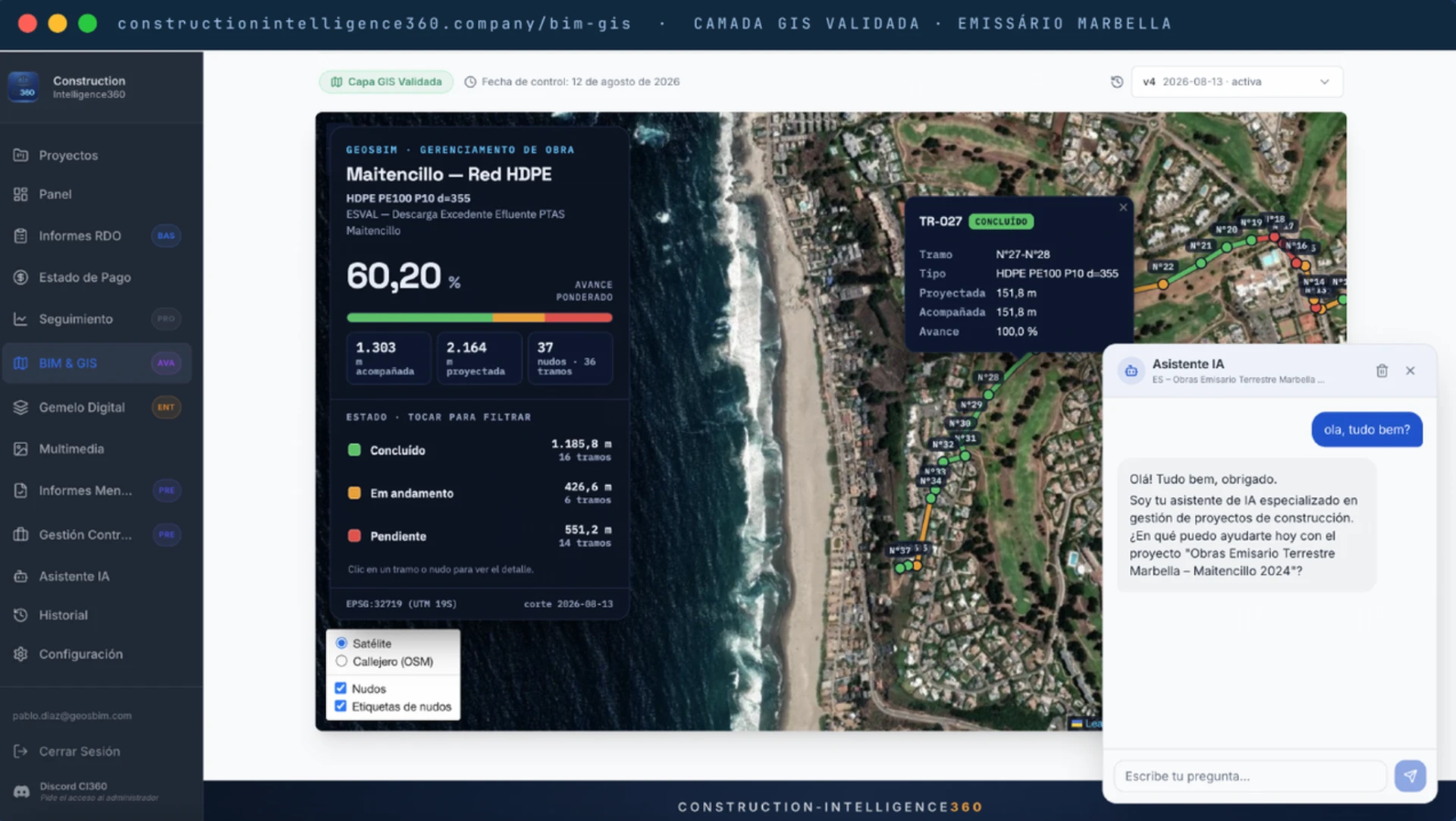Click the Historial clock icon
The height and width of the screenshot is (821, 1456).
pyautogui.click(x=20, y=615)
